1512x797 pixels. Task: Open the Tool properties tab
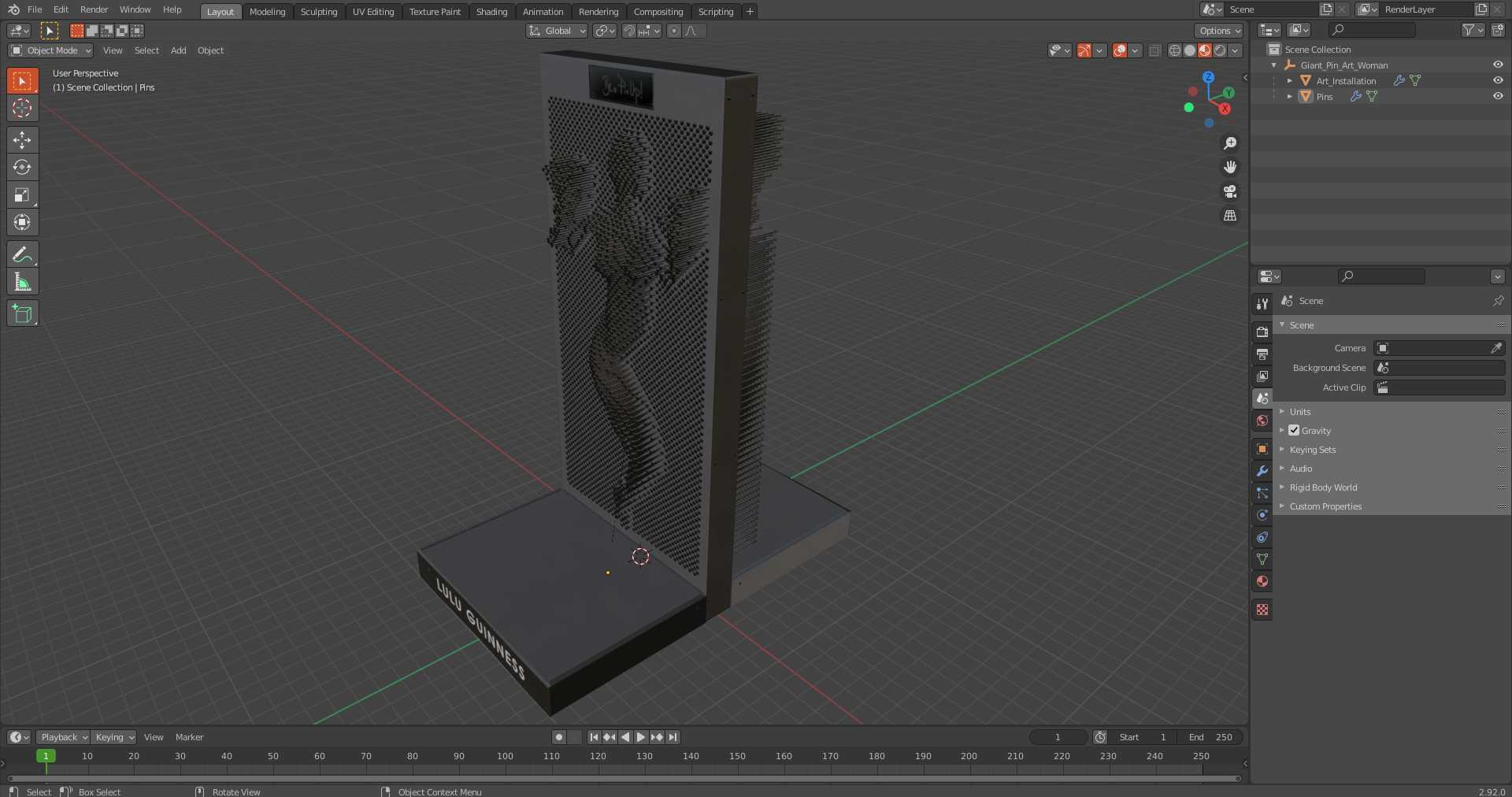pos(1262,303)
